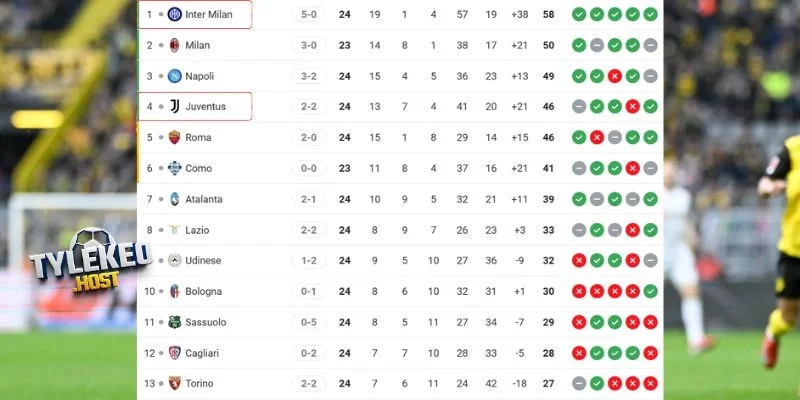The image size is (800, 400).
Task: Click Milan's last green win form indicator
Action: pyautogui.click(x=633, y=45)
